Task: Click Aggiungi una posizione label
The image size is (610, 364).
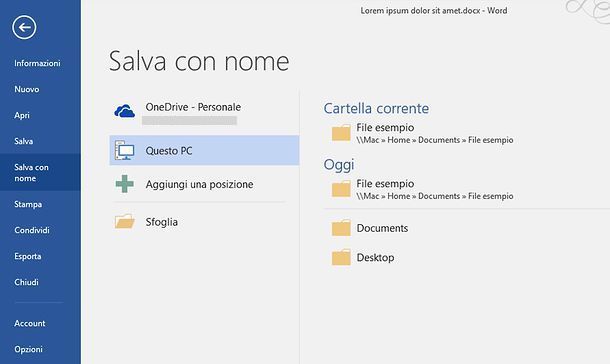Action: tap(199, 184)
